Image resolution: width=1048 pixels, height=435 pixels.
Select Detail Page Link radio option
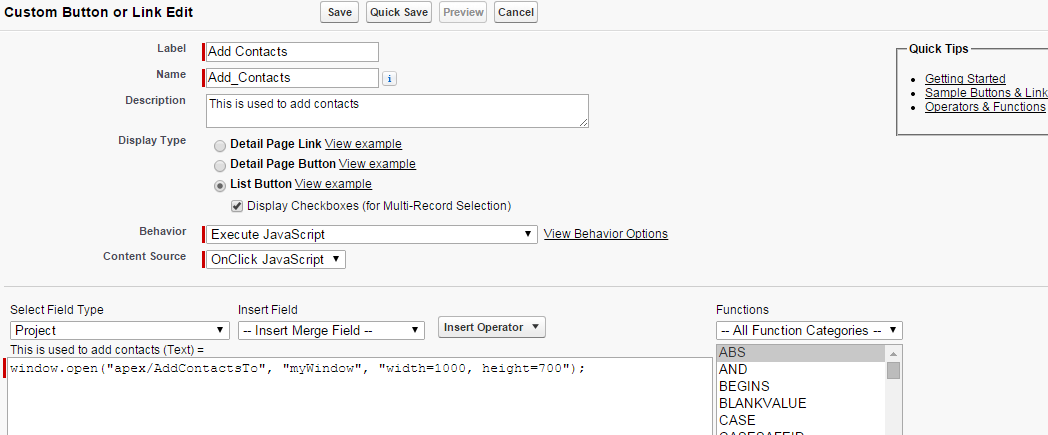coord(220,145)
